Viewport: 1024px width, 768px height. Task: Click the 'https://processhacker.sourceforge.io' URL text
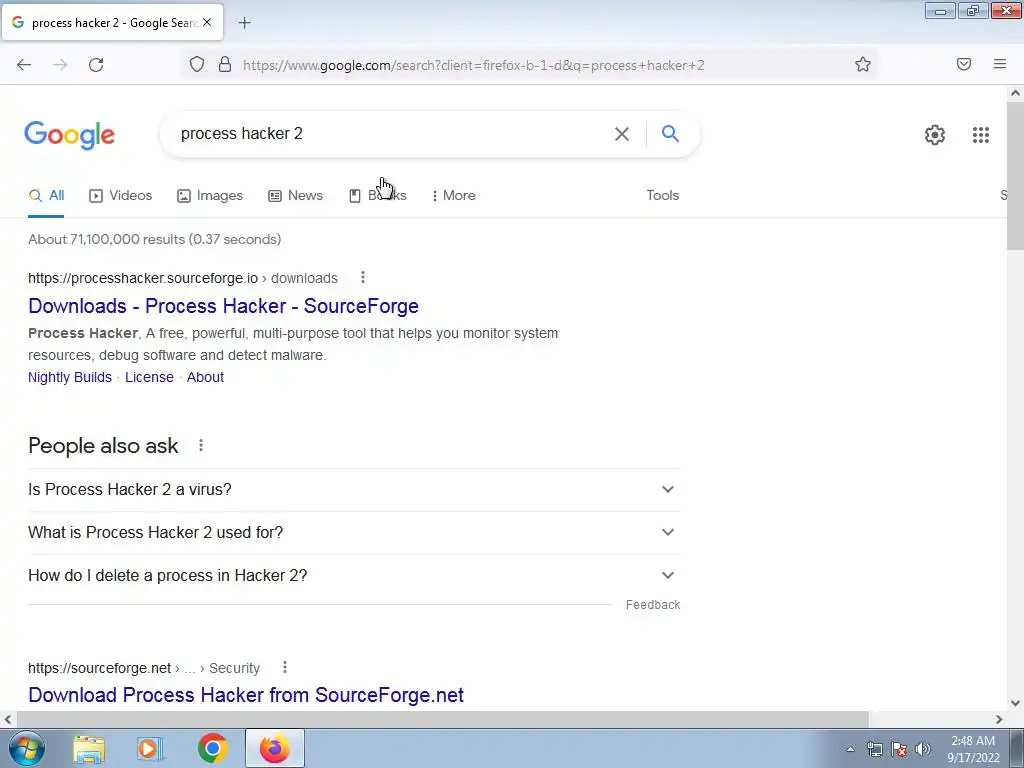pyautogui.click(x=143, y=278)
